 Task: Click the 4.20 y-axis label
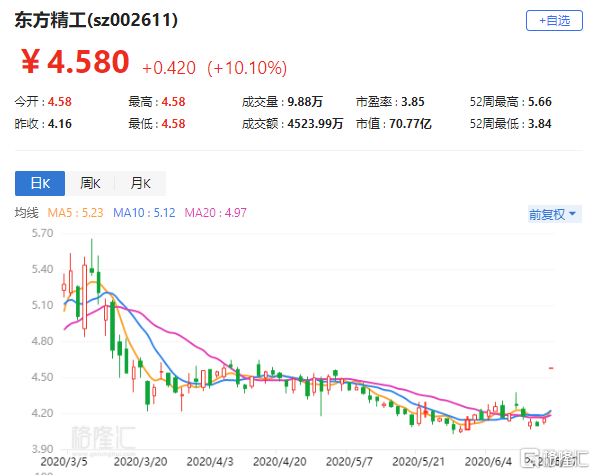pyautogui.click(x=42, y=413)
